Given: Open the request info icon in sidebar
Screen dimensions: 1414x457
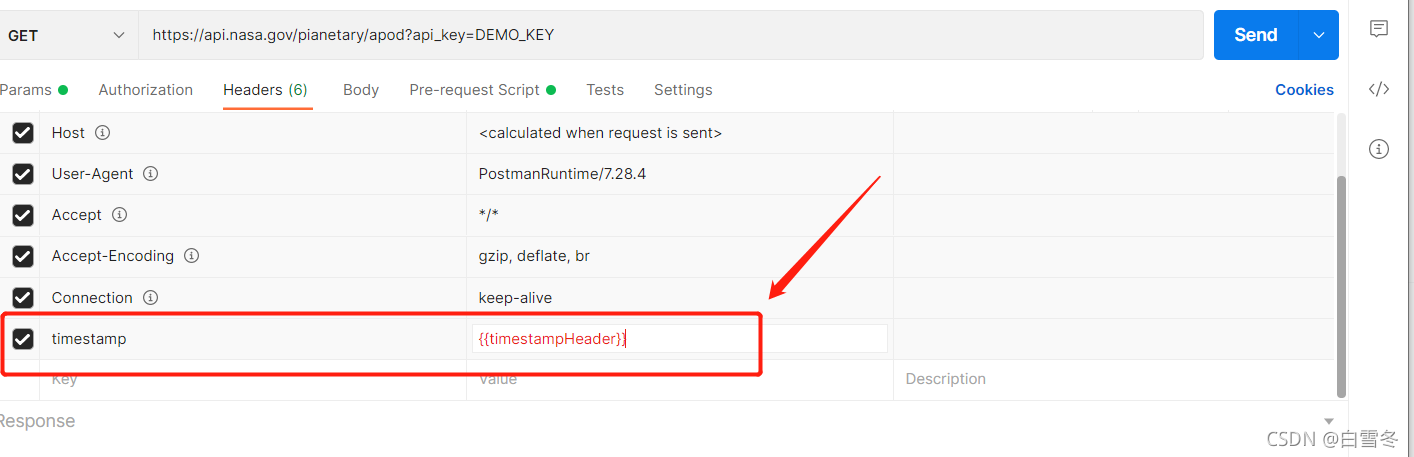Looking at the screenshot, I should click(x=1379, y=149).
